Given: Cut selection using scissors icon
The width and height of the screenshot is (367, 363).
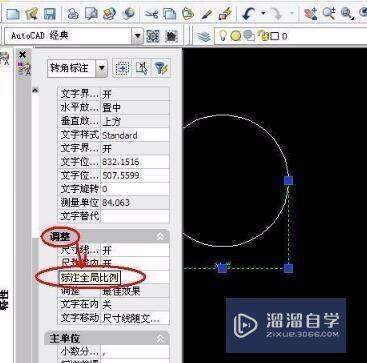Looking at the screenshot, I should click(x=151, y=14).
